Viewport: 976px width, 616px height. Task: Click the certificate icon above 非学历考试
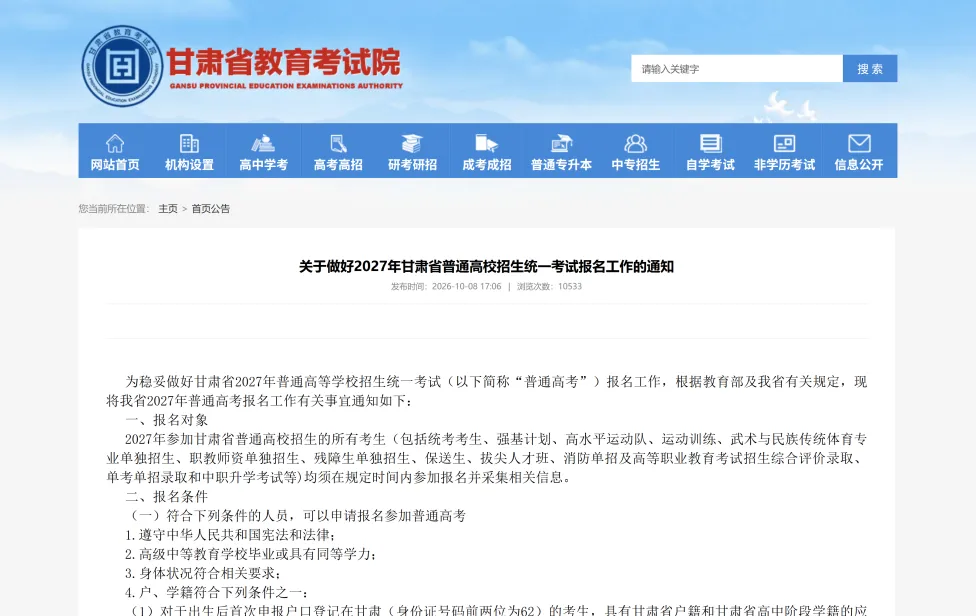point(784,143)
